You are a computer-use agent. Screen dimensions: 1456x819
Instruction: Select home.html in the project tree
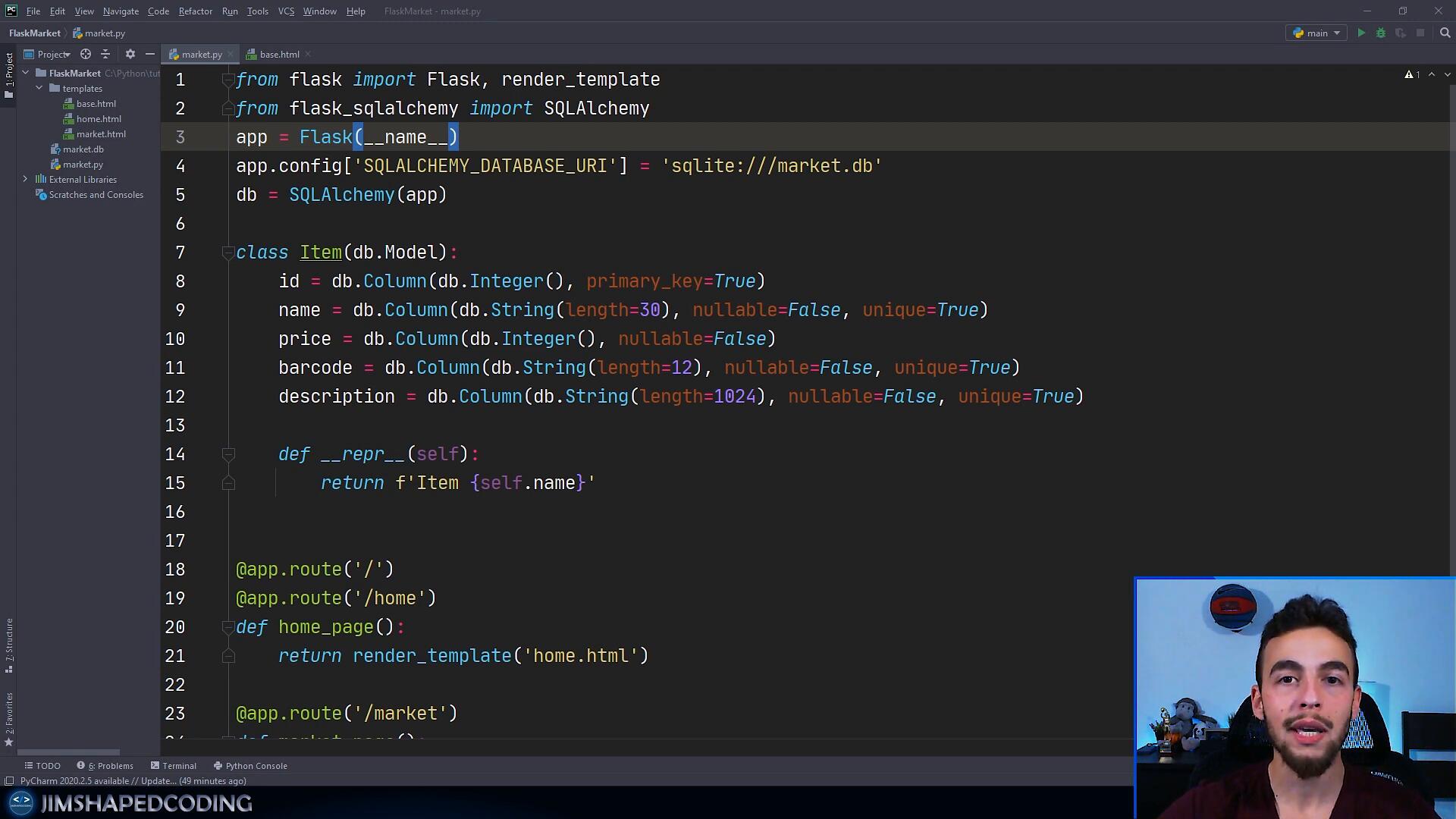[x=98, y=119]
